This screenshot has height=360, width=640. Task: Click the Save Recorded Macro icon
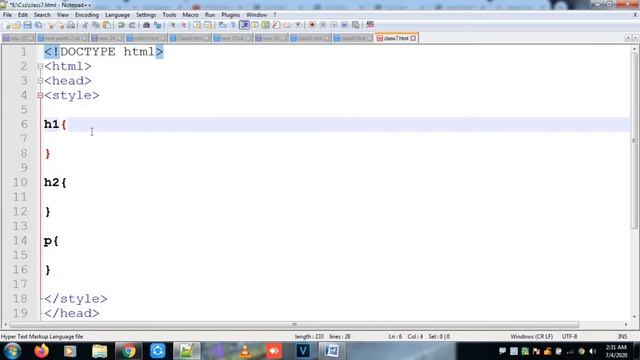[356, 25]
